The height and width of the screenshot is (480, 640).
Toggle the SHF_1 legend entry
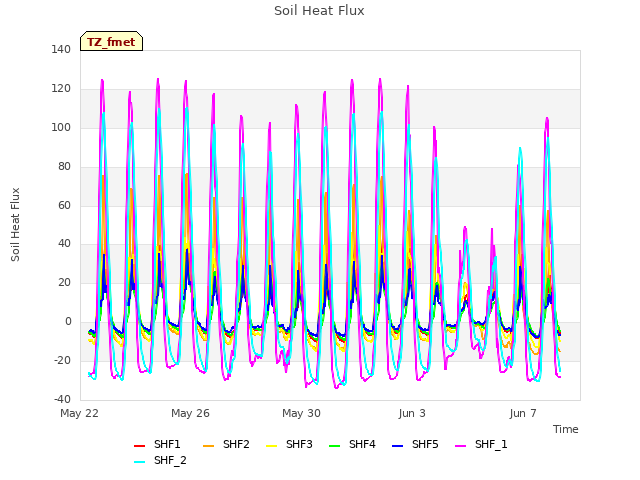[x=481, y=444]
